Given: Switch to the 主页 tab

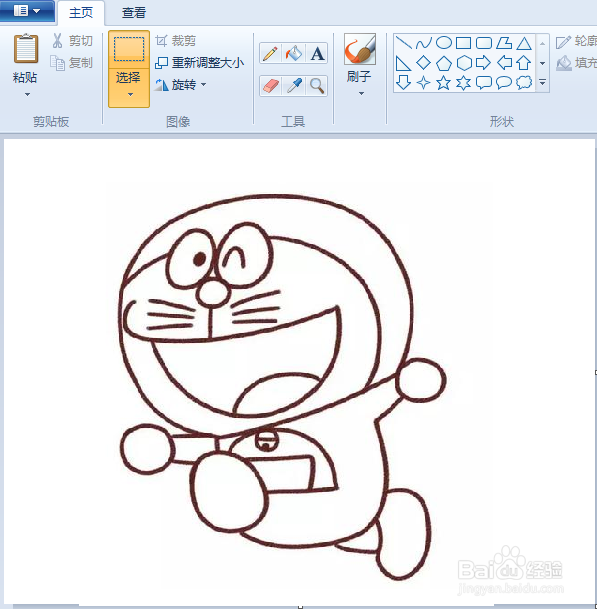Looking at the screenshot, I should coord(81,13).
